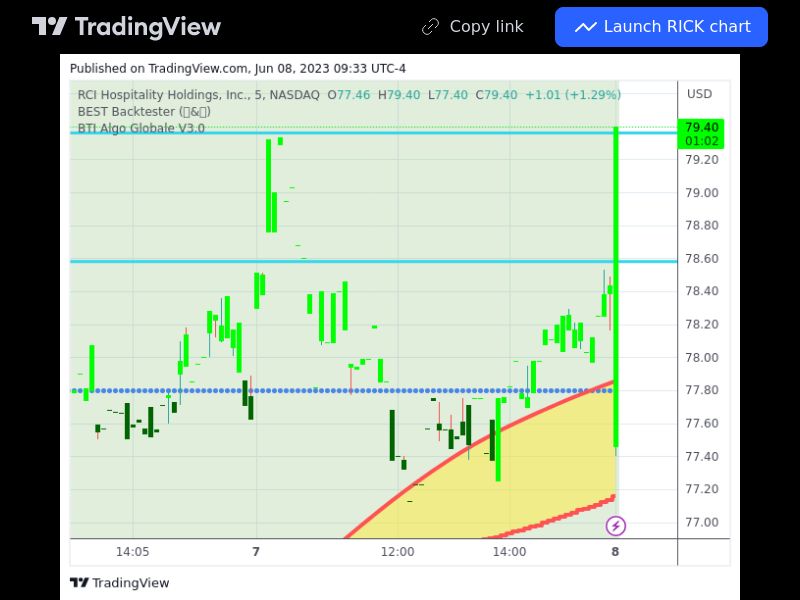The height and width of the screenshot is (600, 800).
Task: Click the 14:05 time axis label
Action: click(133, 552)
